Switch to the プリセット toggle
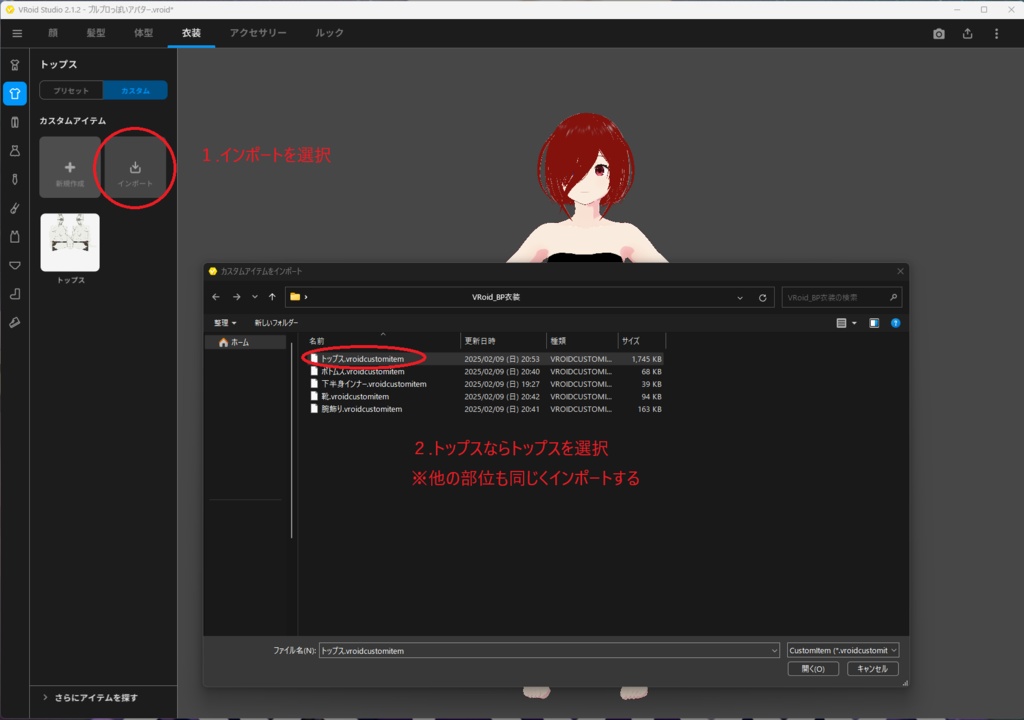The image size is (1024, 720). click(x=70, y=89)
